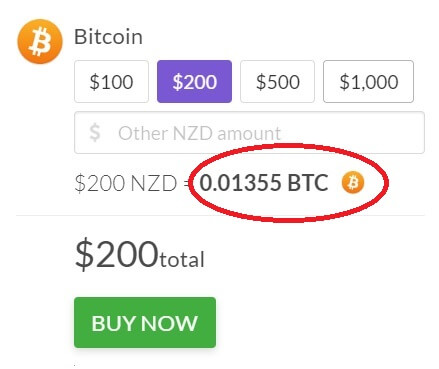The image size is (439, 369).
Task: Click the large orange Bitcoin logo
Action: pyautogui.click(x=40, y=41)
